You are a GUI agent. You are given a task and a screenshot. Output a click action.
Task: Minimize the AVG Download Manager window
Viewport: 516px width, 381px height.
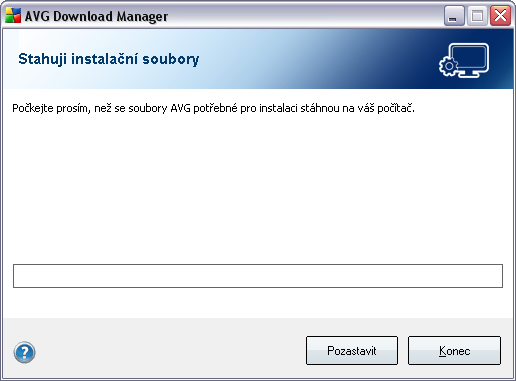454,15
